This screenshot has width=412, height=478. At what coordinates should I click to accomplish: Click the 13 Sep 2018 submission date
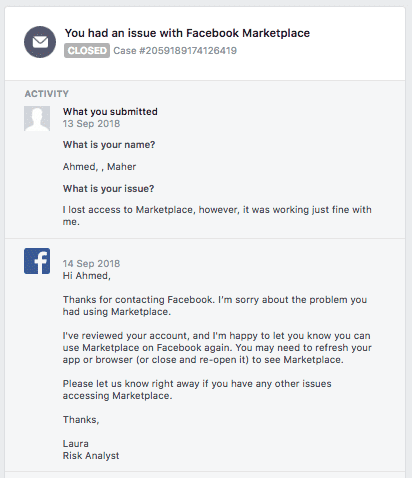point(91,124)
